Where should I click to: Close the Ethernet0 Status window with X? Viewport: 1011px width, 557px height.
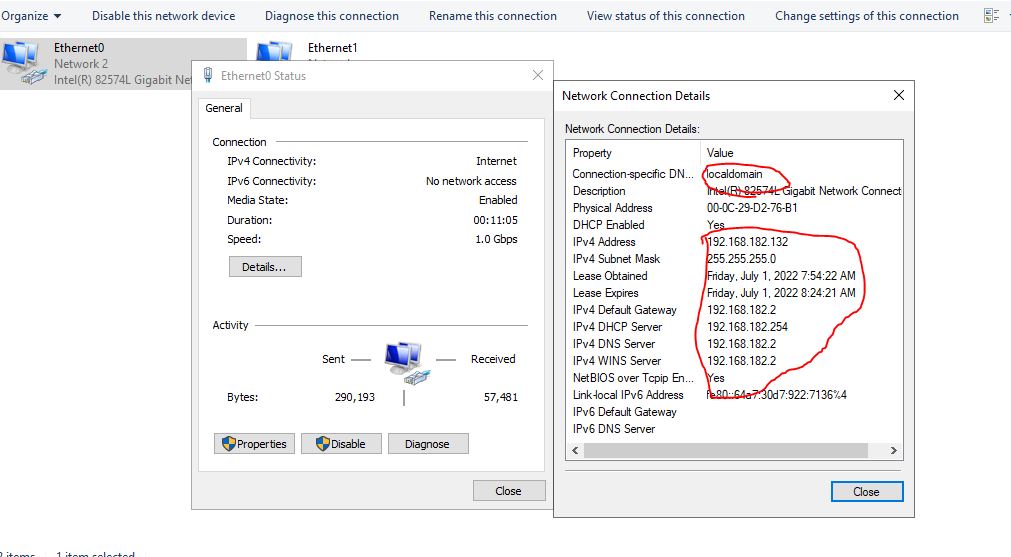(538, 75)
